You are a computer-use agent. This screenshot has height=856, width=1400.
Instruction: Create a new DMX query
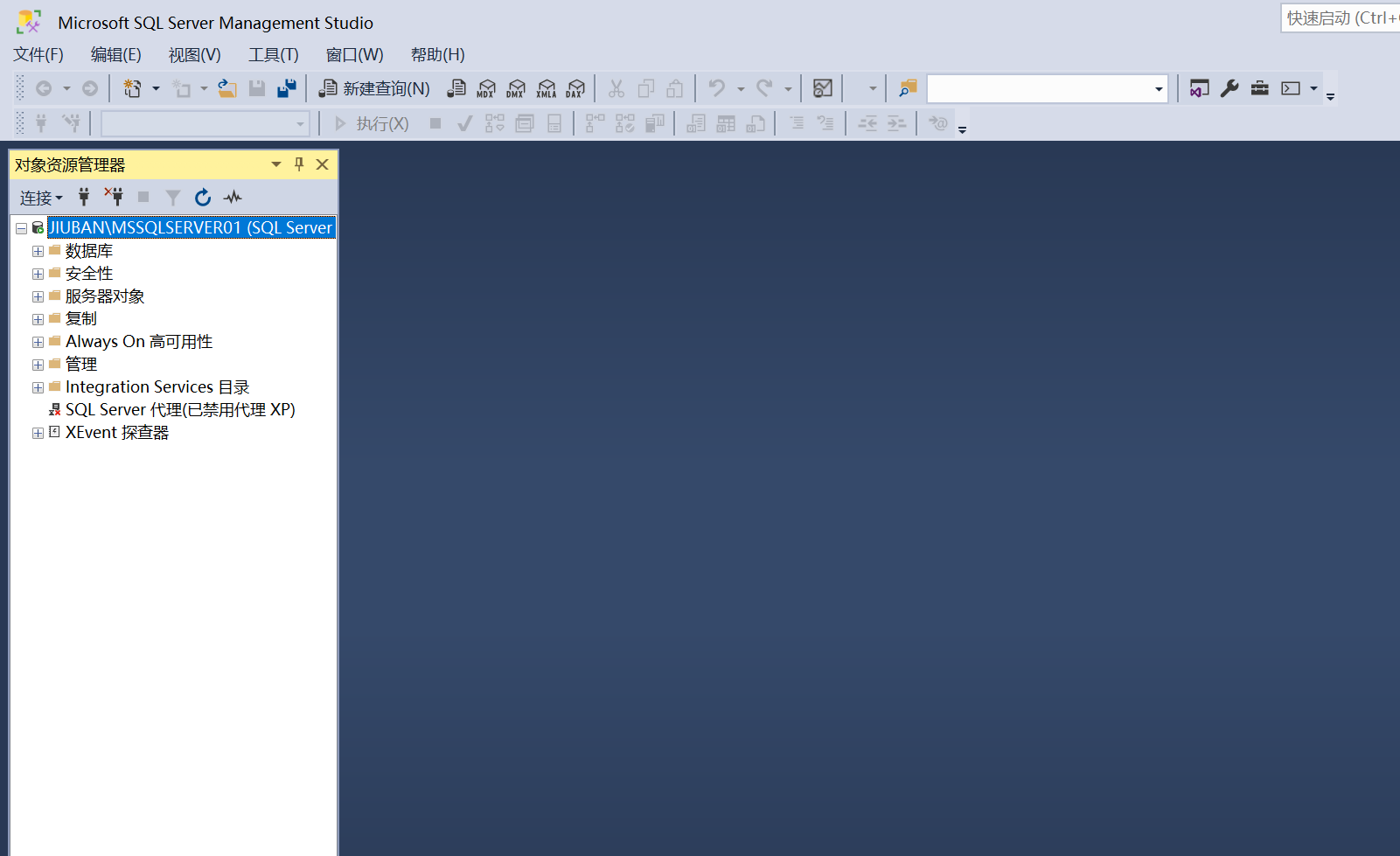pos(516,88)
